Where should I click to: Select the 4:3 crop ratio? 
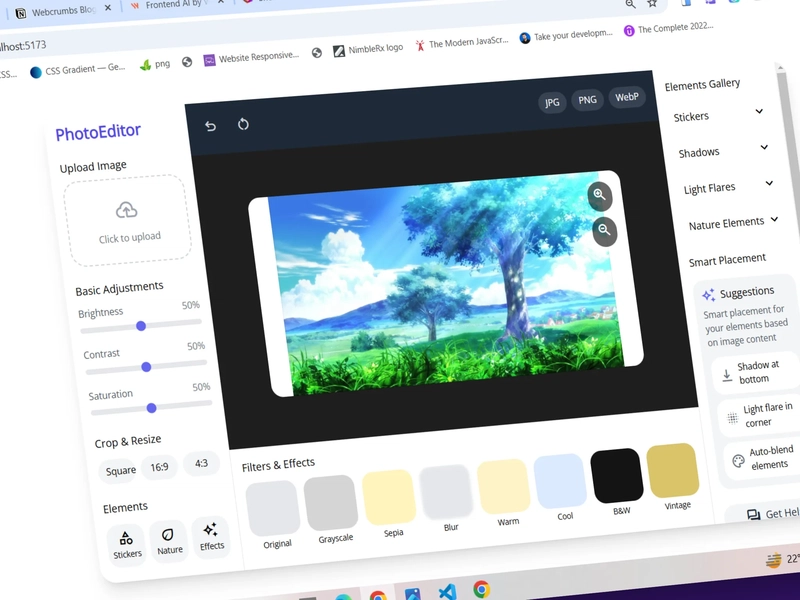[x=201, y=463]
